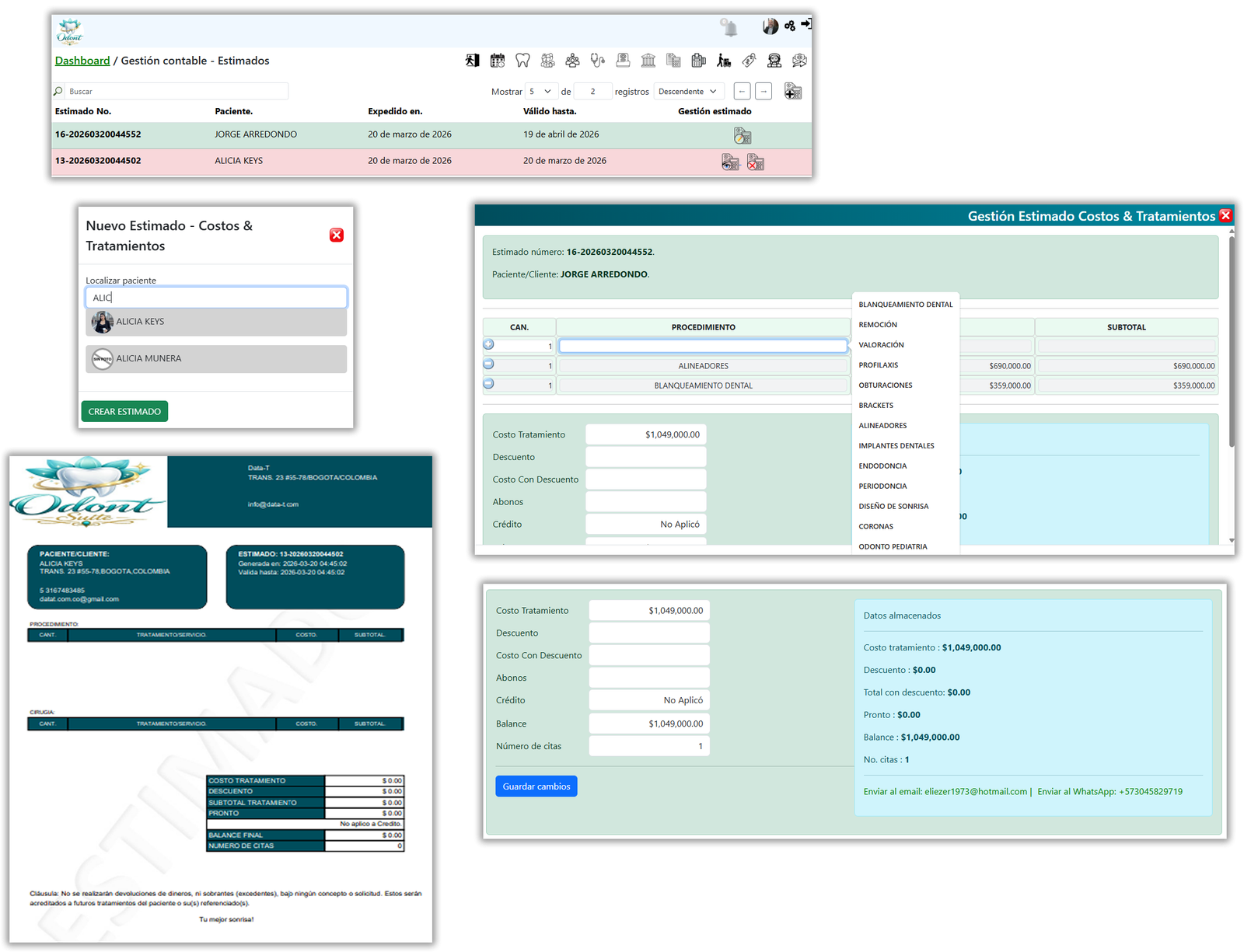The width and height of the screenshot is (1244, 952).
Task: Click the edit estimate icon for Jorge Arredondo
Action: [x=743, y=136]
